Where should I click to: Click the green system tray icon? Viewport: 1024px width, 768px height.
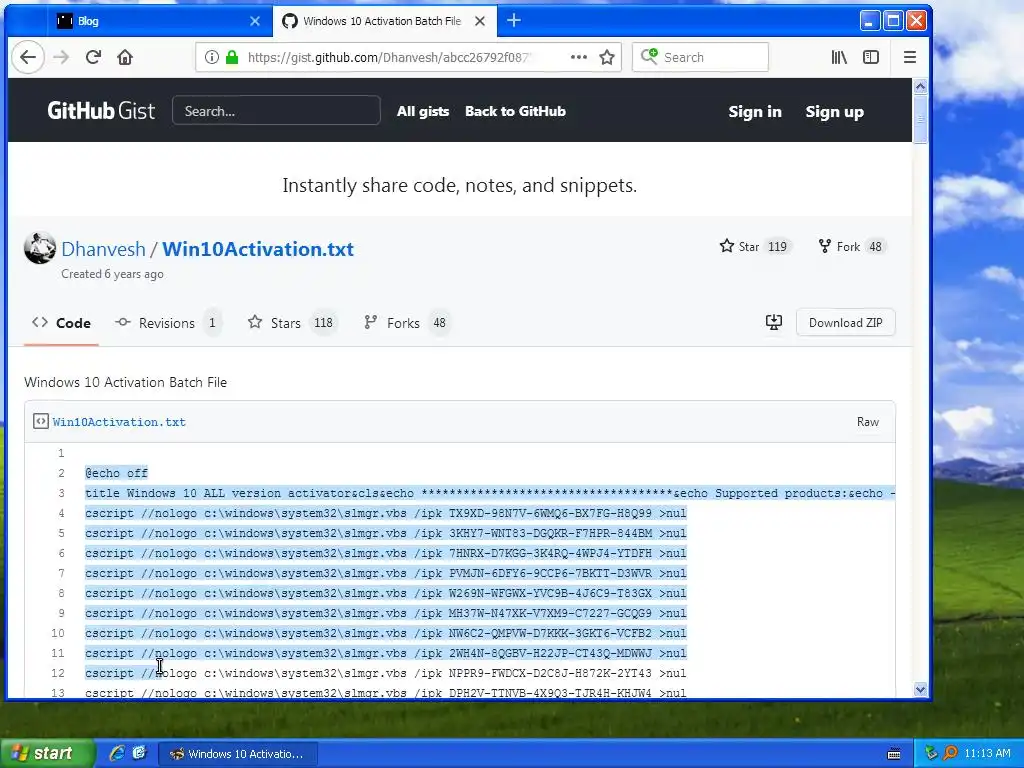931,753
